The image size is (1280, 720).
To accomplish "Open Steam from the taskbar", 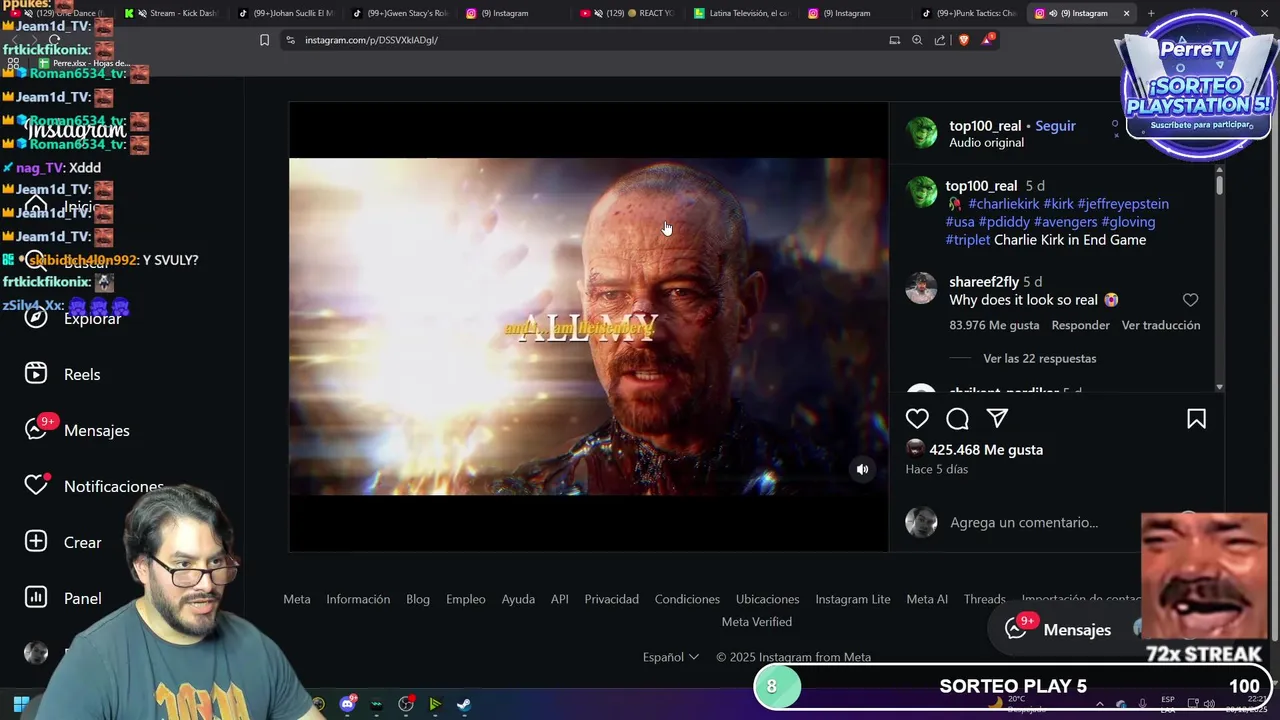I will point(464,704).
